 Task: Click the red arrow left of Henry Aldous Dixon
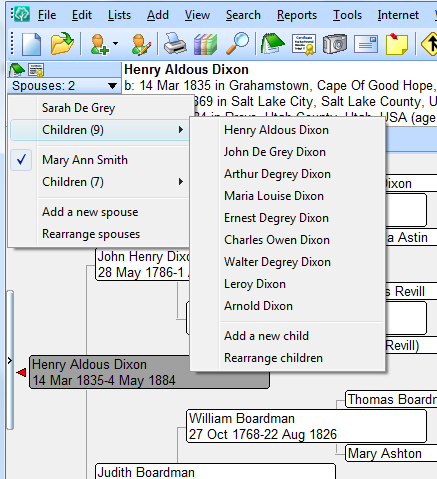21,372
